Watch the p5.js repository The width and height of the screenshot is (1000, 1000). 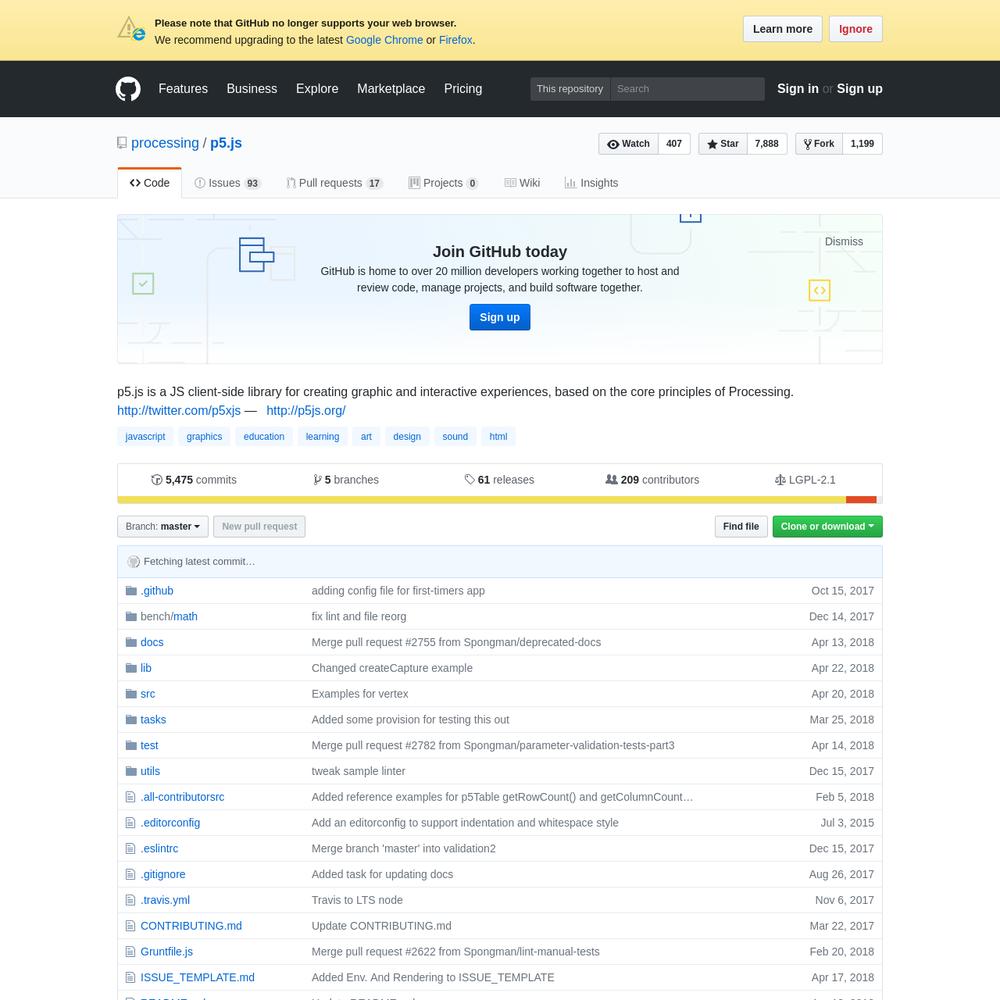tap(628, 144)
